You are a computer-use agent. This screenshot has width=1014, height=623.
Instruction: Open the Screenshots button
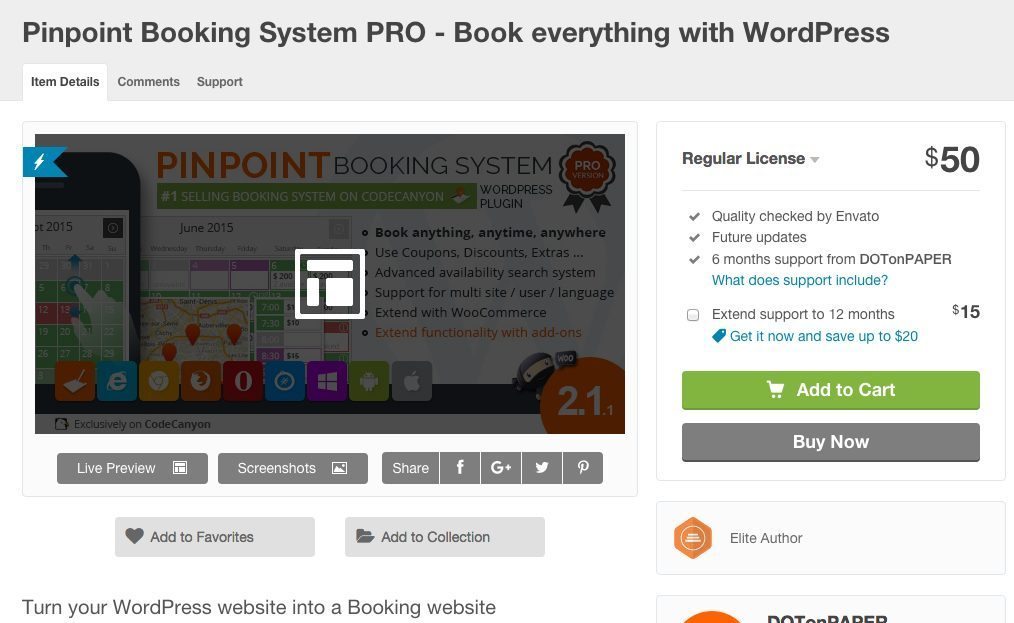292,468
